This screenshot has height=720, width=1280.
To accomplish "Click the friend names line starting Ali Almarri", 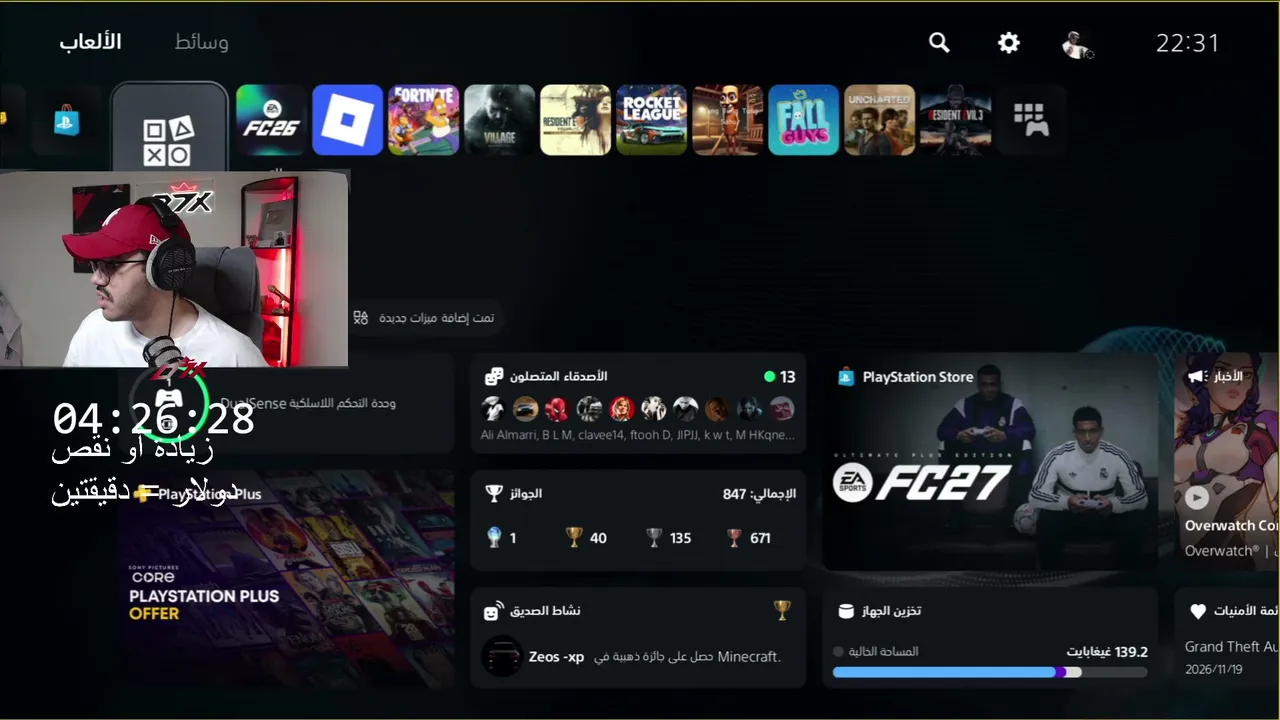I will click(x=638, y=436).
